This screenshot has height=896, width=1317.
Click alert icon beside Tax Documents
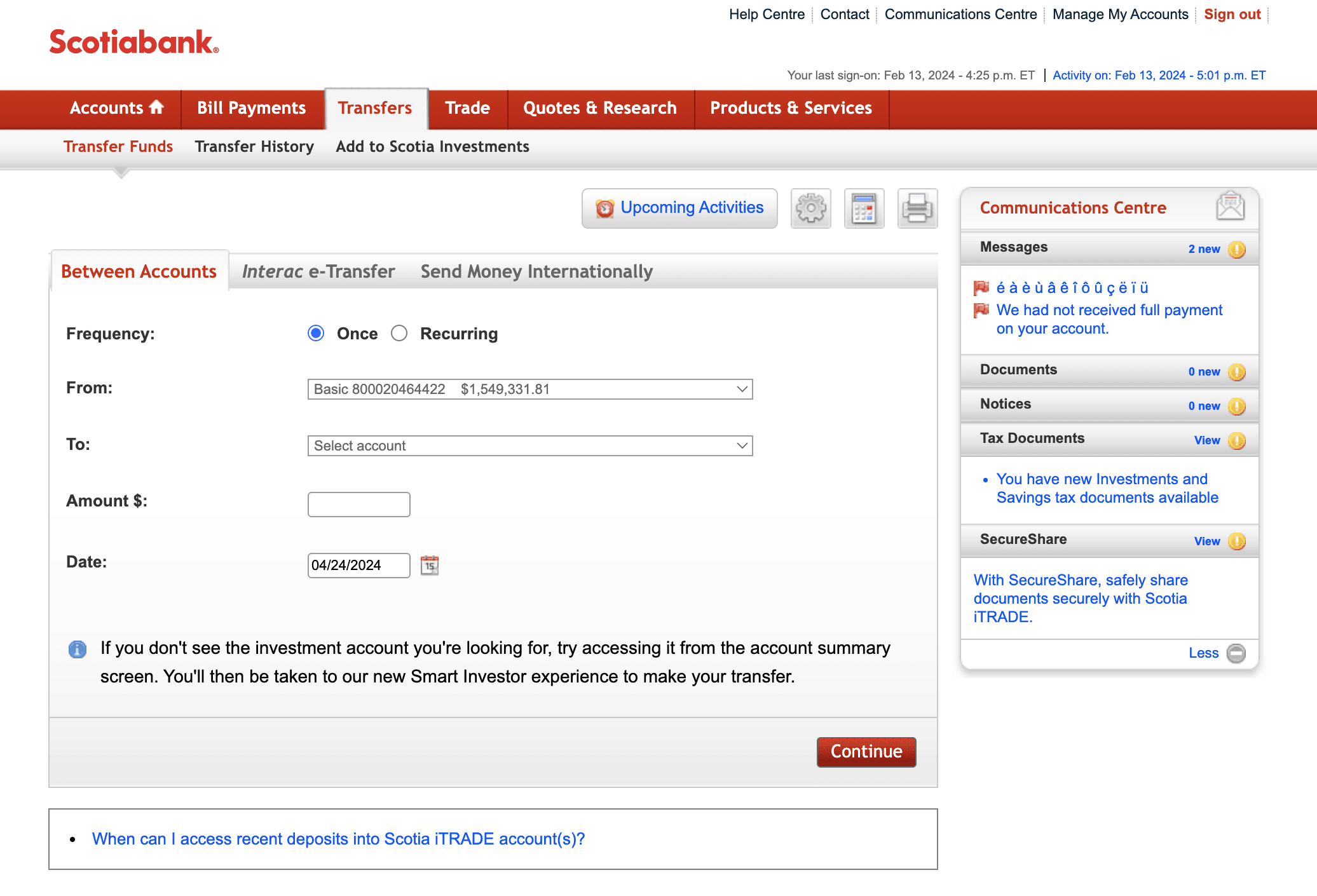1236,440
